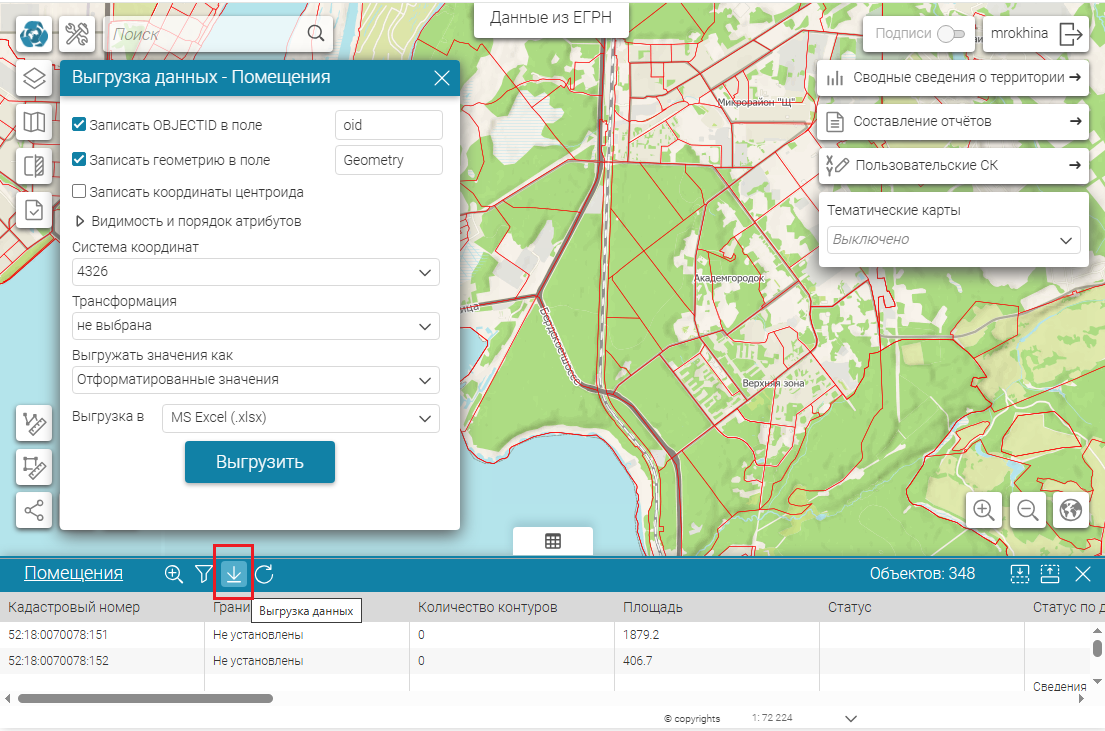Toggle the Подписи switch
The image size is (1105, 731).
(x=950, y=34)
